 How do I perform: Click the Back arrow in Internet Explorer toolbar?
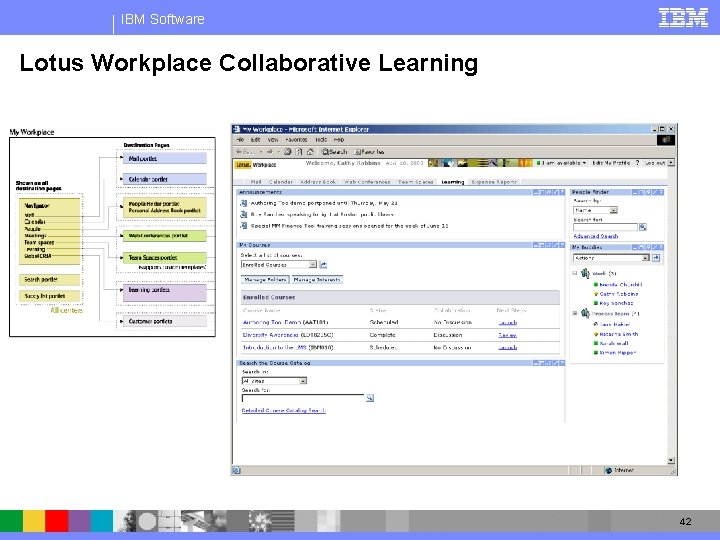click(239, 152)
